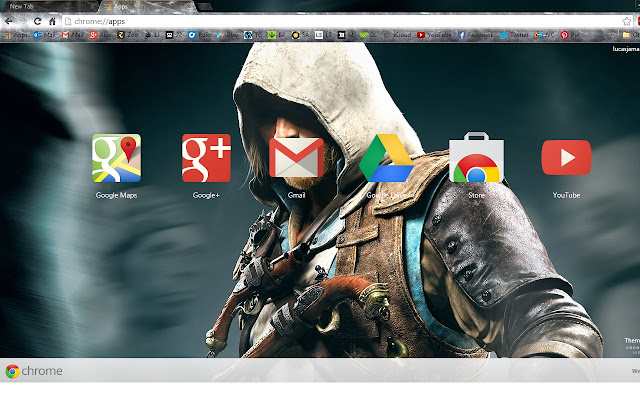Close the New Tab tab

[92, 7]
